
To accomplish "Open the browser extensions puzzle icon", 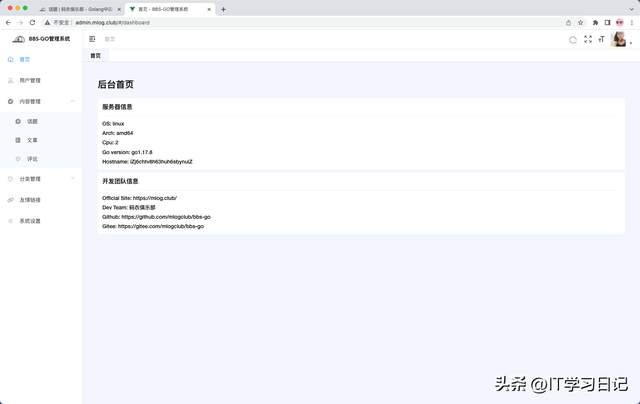I will (595, 22).
